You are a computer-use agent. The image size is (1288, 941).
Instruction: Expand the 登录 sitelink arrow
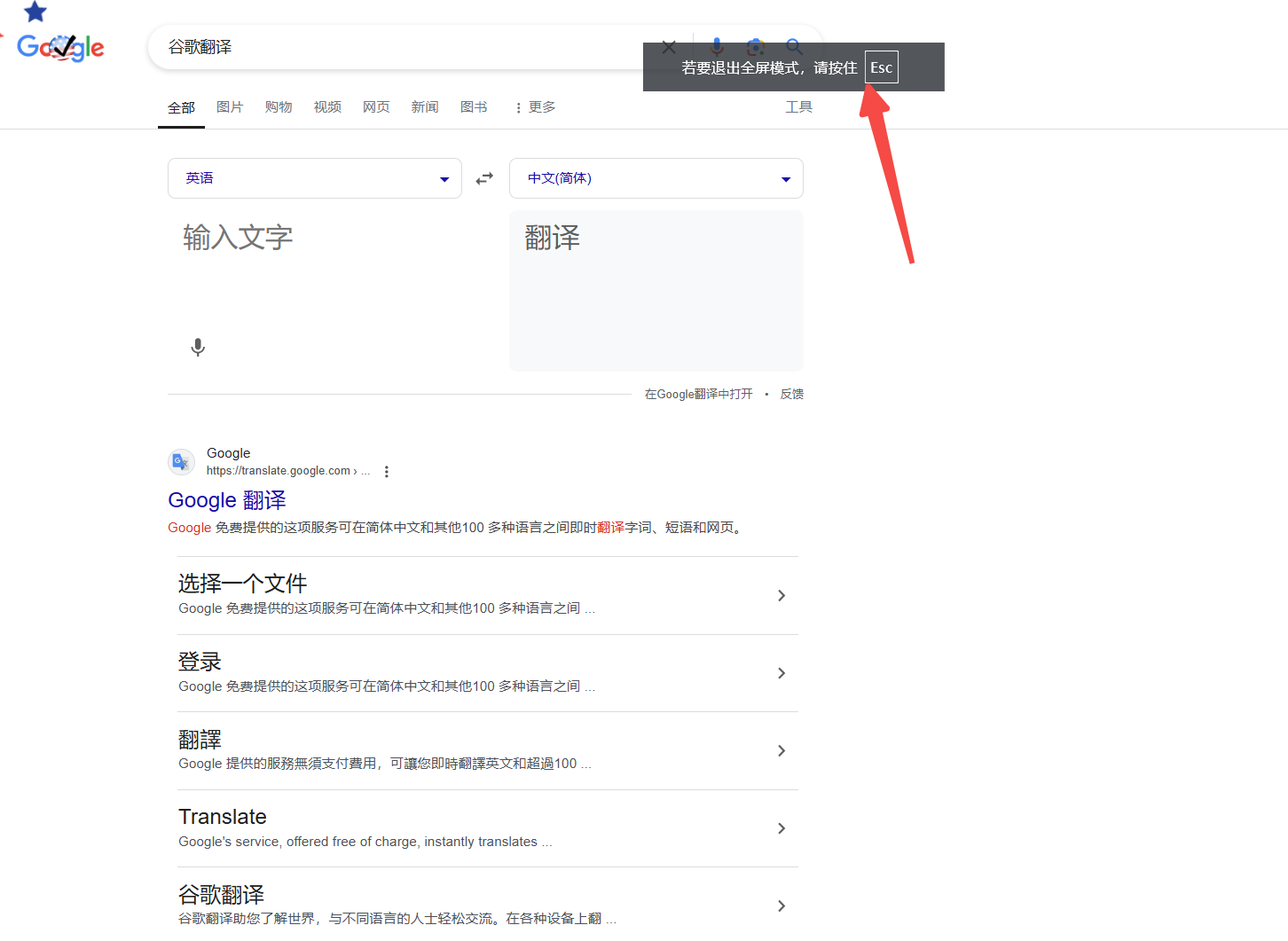(x=781, y=673)
